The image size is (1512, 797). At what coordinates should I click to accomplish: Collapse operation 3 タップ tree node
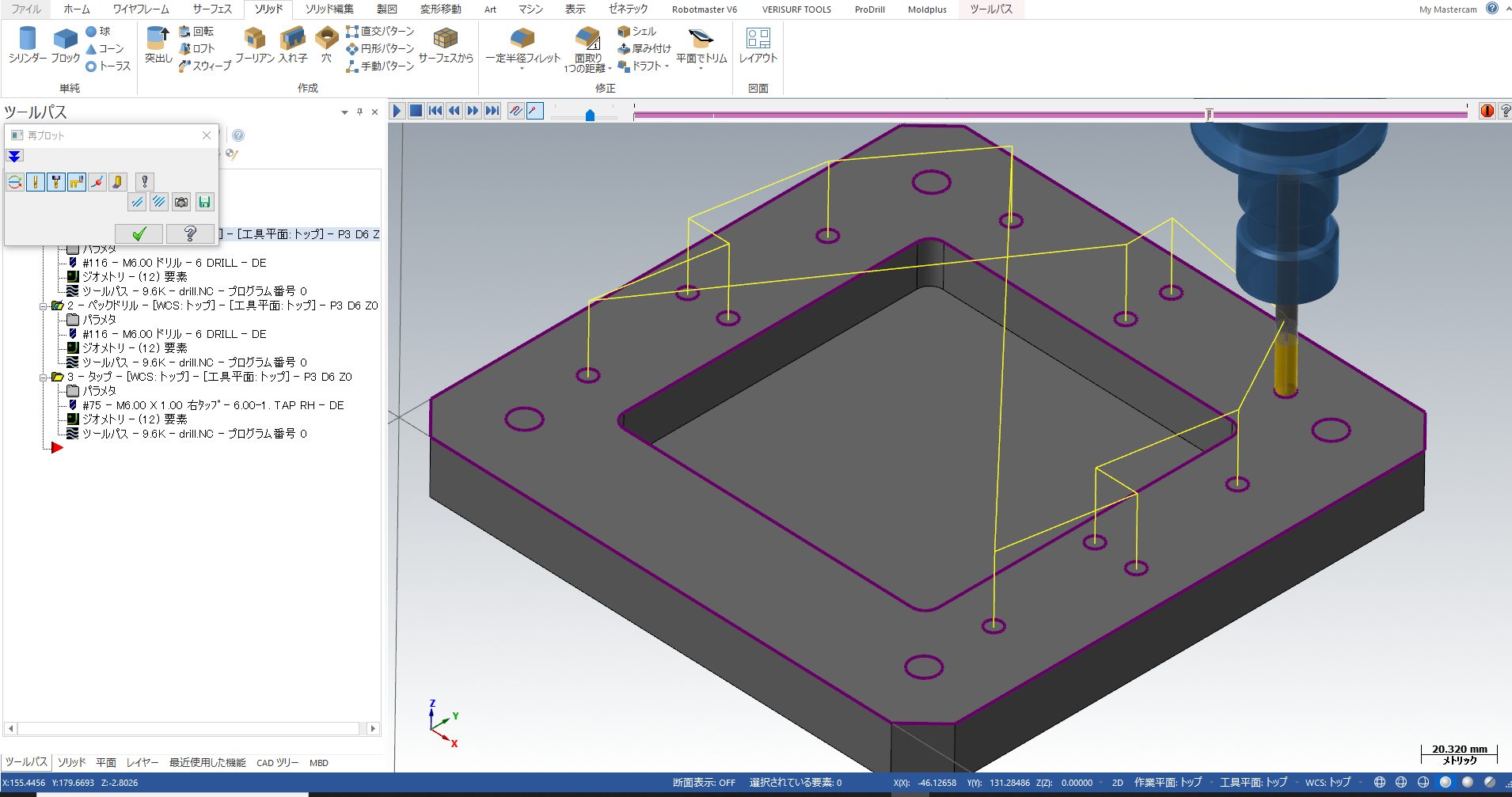pos(44,377)
